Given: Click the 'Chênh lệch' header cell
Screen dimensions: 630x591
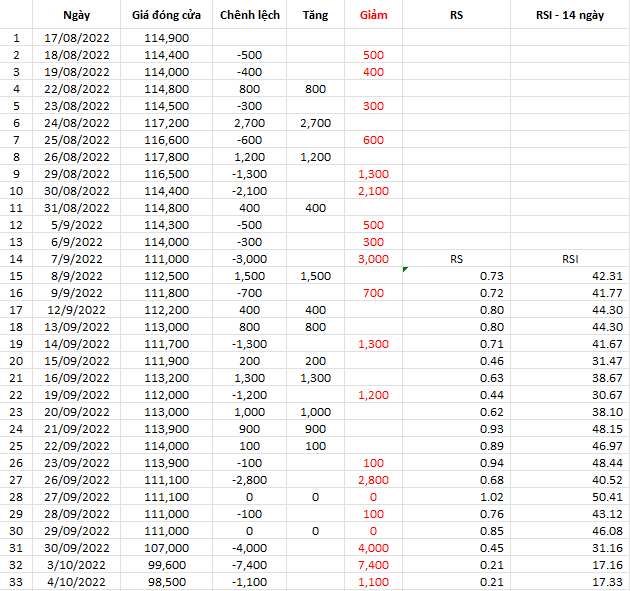Looking at the screenshot, I should coord(250,15).
